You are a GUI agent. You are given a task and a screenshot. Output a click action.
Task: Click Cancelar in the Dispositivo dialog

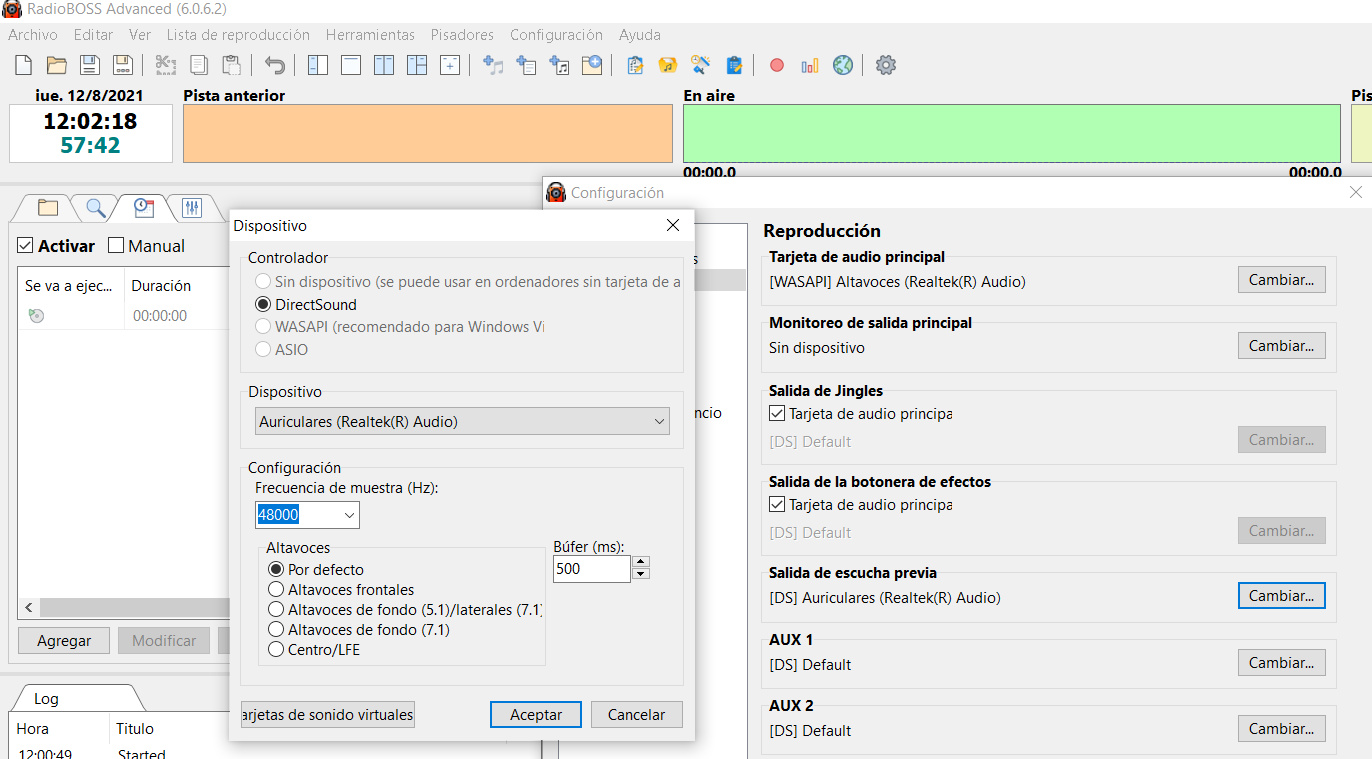pyautogui.click(x=637, y=715)
